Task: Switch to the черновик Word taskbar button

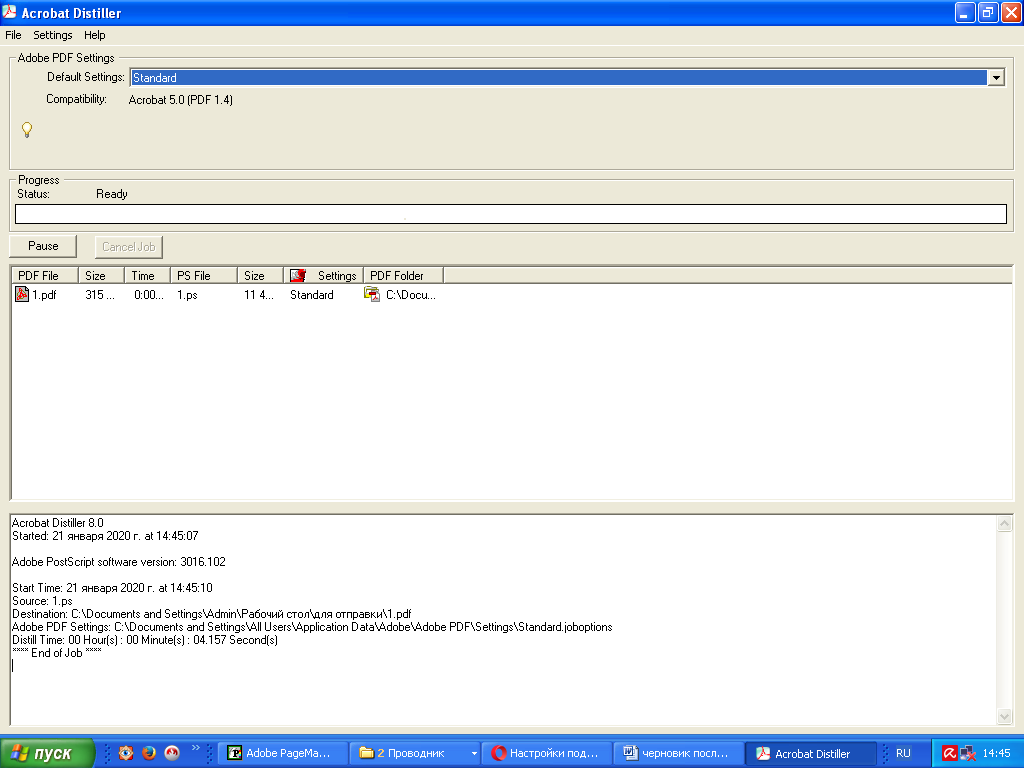Action: [x=679, y=753]
